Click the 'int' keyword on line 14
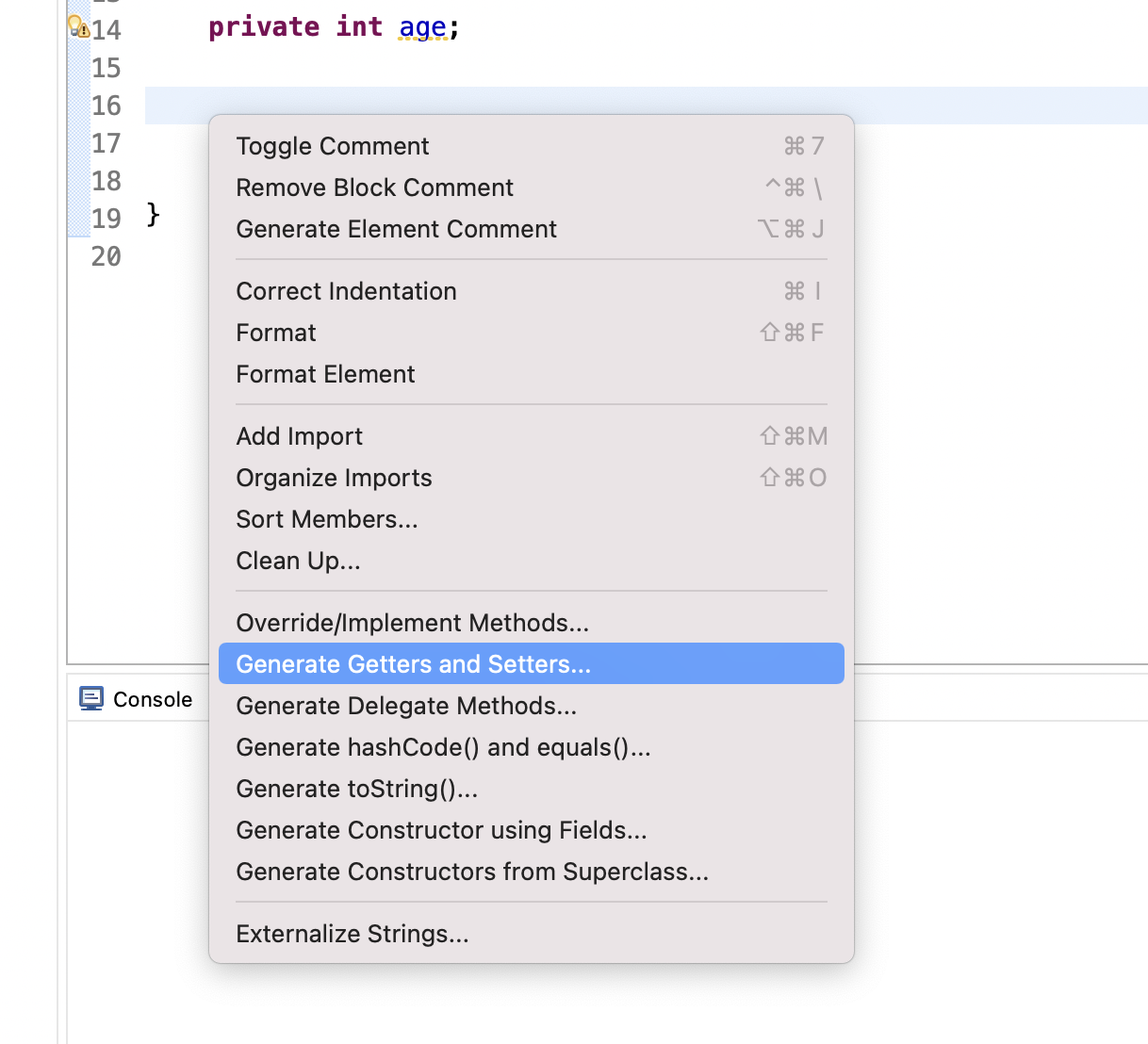Image resolution: width=1148 pixels, height=1044 pixels. tap(359, 26)
